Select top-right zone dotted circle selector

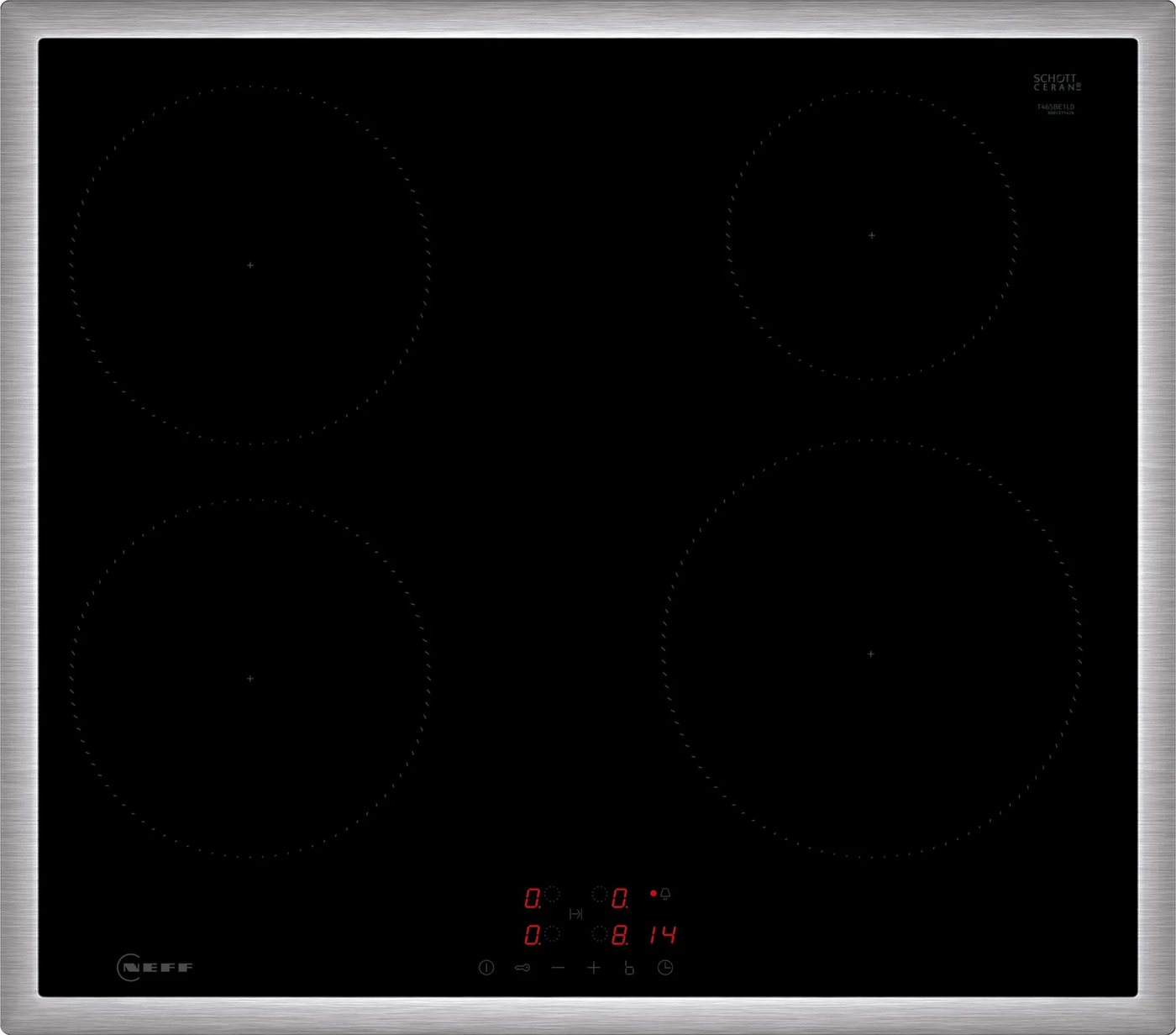click(x=600, y=894)
